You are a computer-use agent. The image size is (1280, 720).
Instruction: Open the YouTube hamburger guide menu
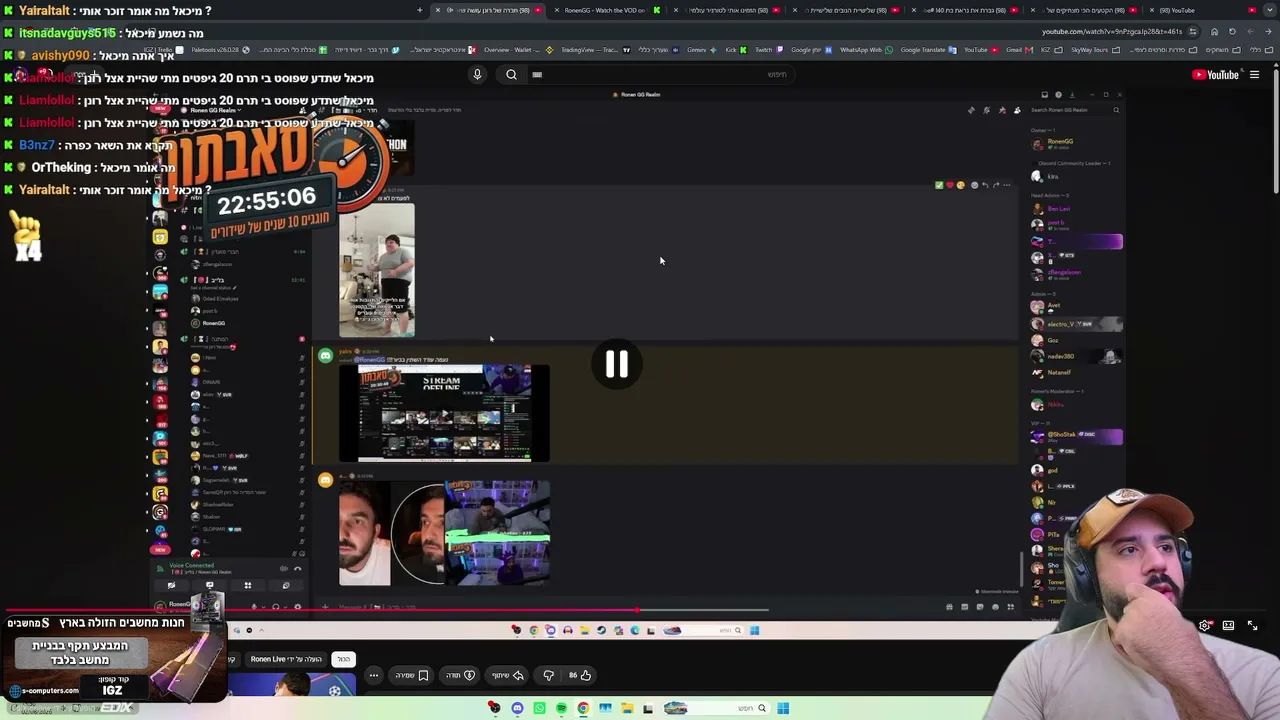1254,75
